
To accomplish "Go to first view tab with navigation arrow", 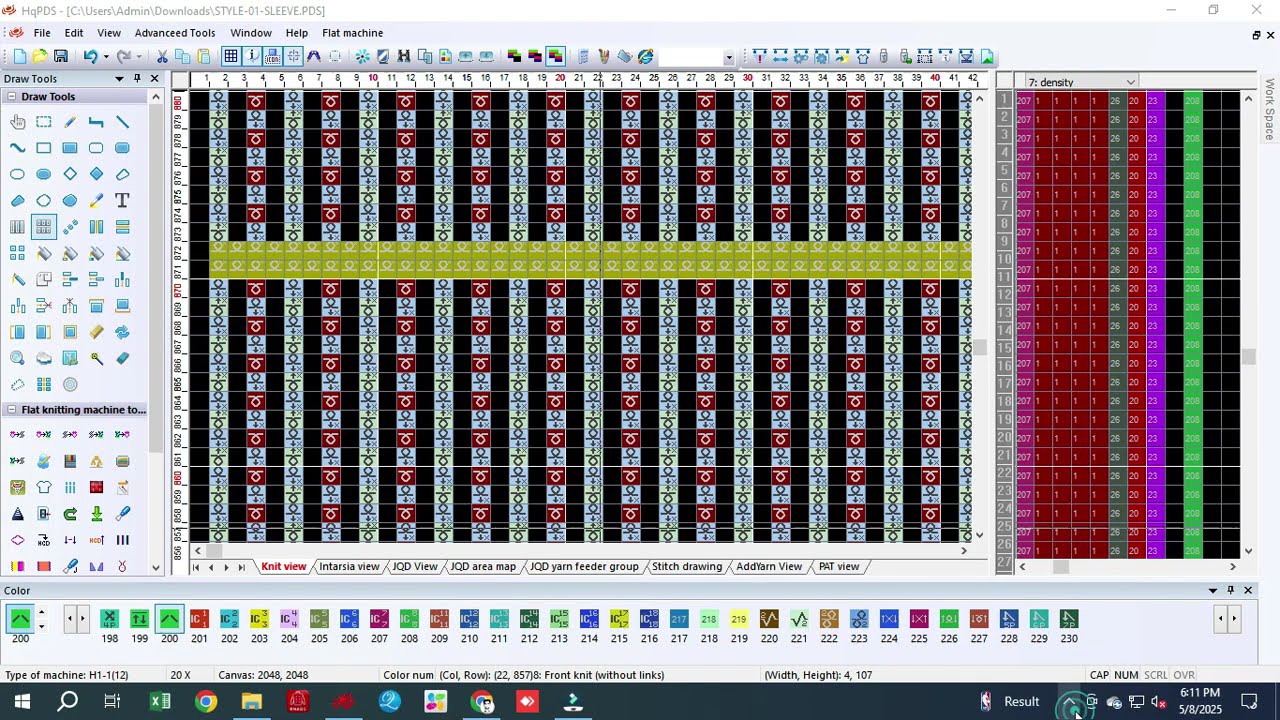I will click(x=195, y=567).
